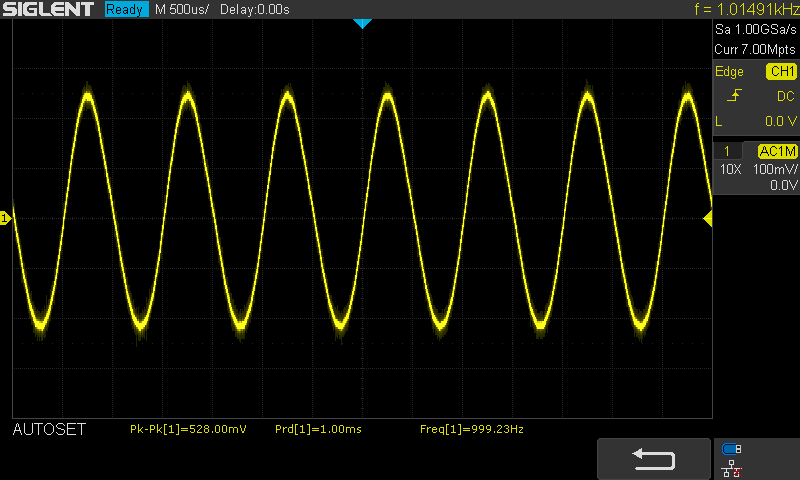
Task: Click the blue trigger position marker
Action: click(x=362, y=23)
